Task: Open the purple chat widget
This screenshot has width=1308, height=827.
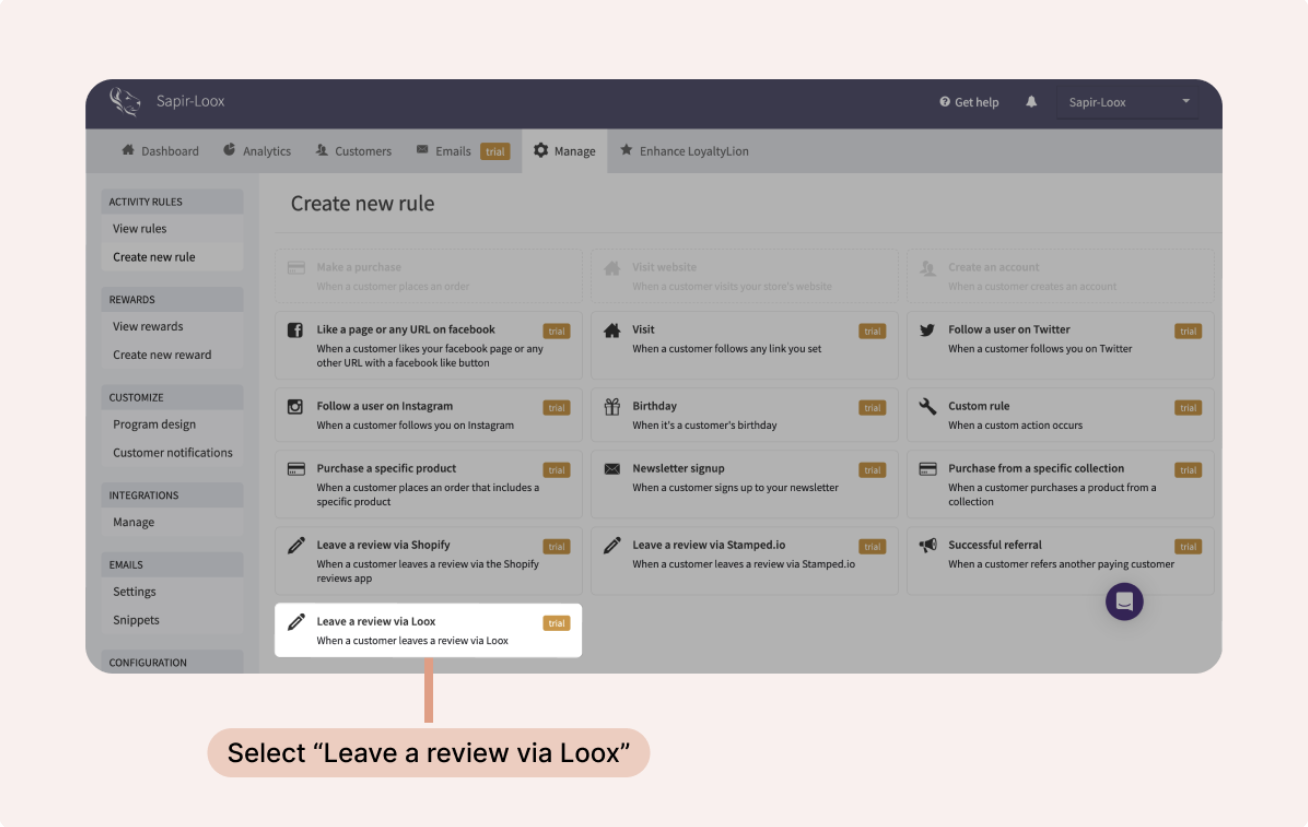Action: tap(1124, 601)
